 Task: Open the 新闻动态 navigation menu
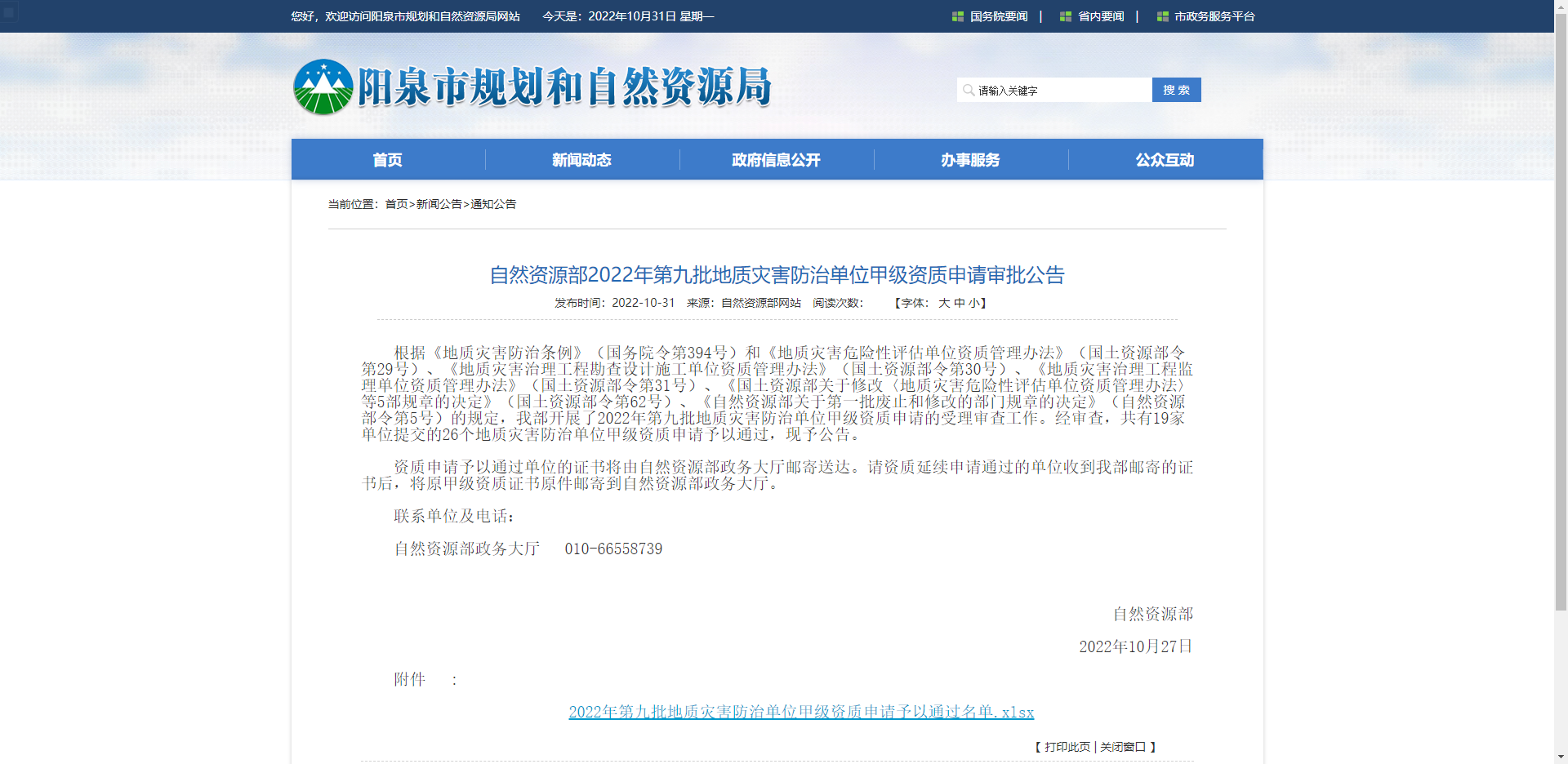pos(581,159)
